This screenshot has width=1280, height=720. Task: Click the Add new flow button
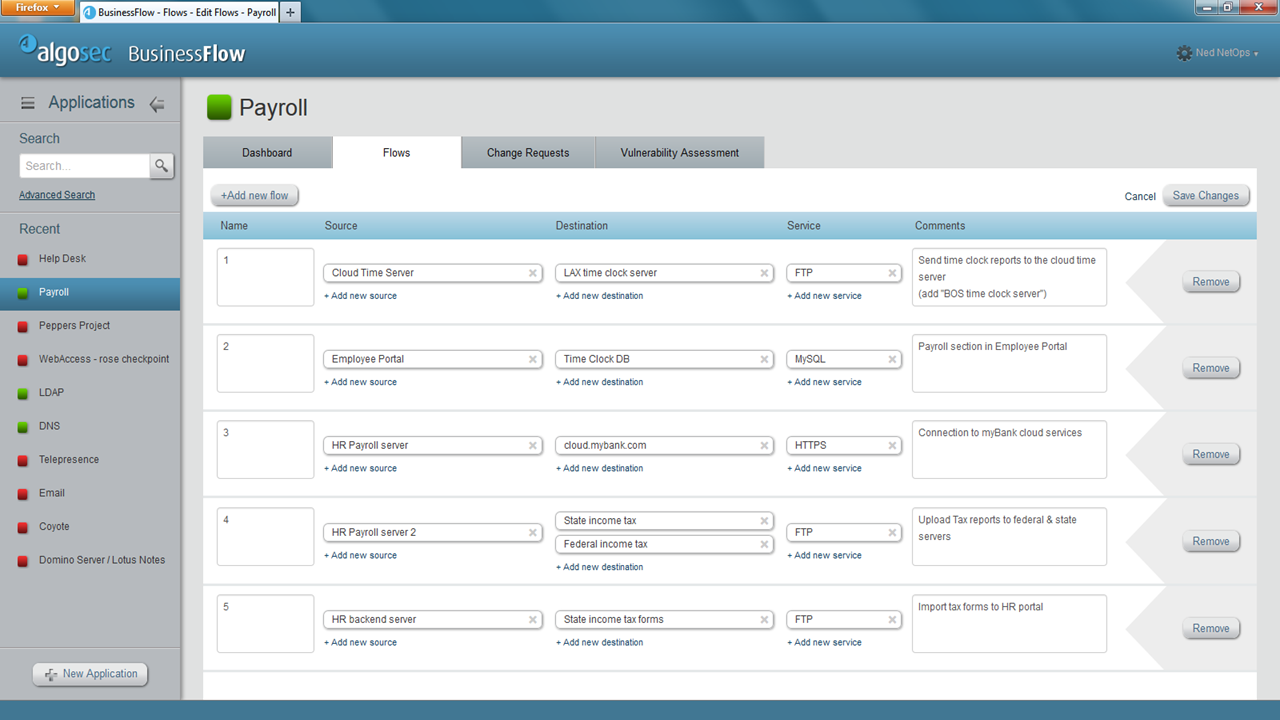(255, 196)
